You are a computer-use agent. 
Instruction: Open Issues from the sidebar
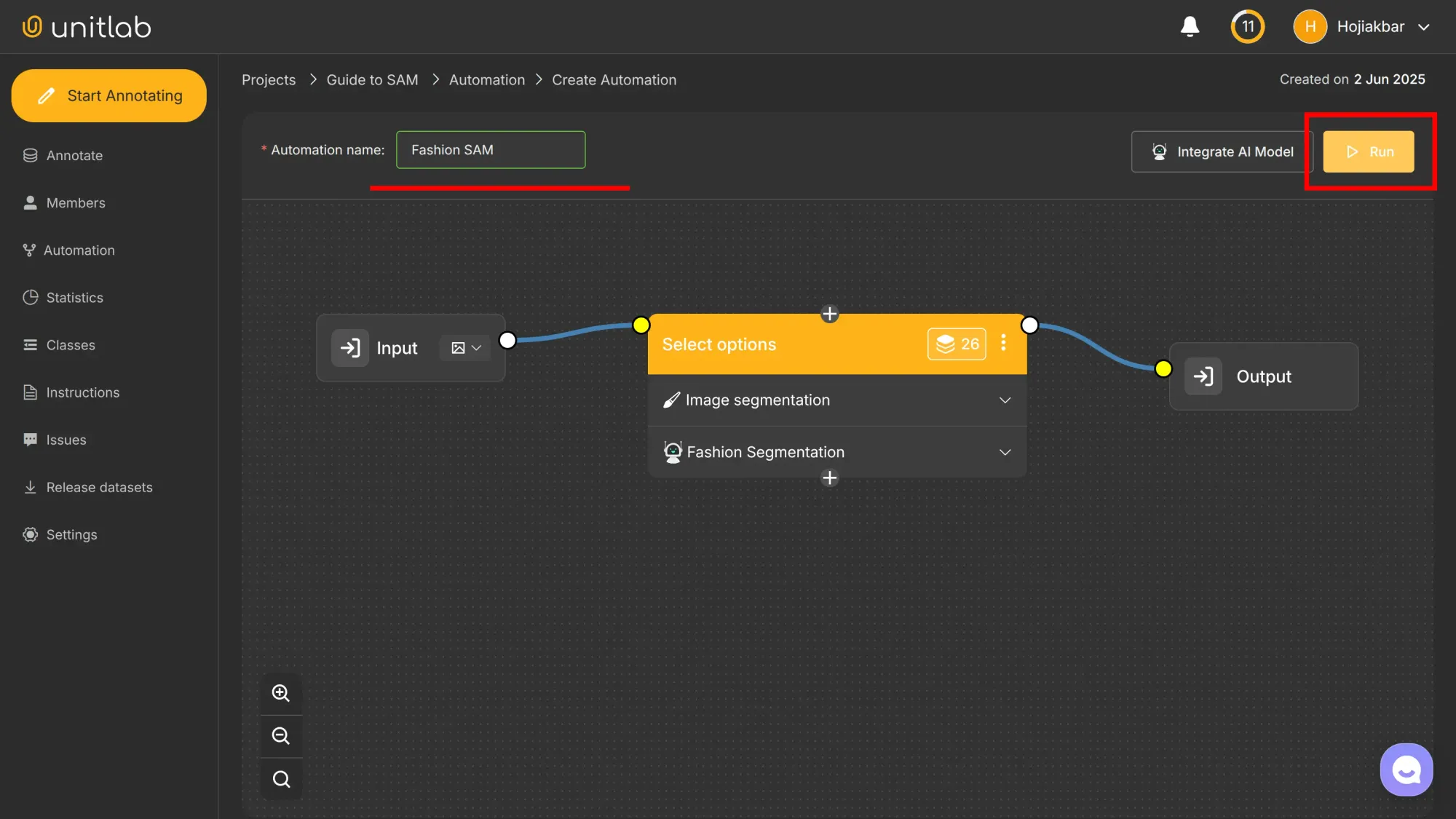pos(66,439)
